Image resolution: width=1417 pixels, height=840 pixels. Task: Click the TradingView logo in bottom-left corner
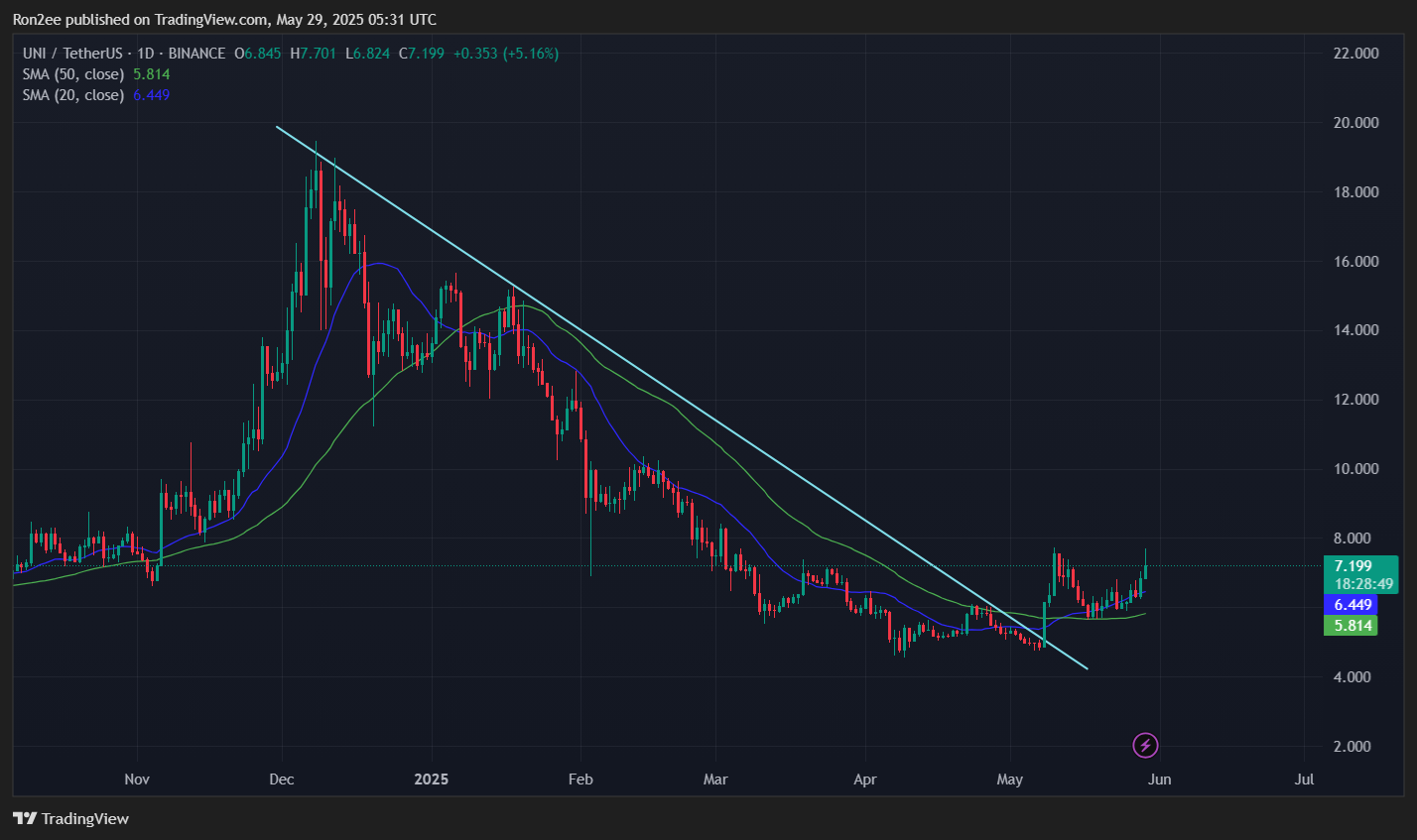point(70,818)
